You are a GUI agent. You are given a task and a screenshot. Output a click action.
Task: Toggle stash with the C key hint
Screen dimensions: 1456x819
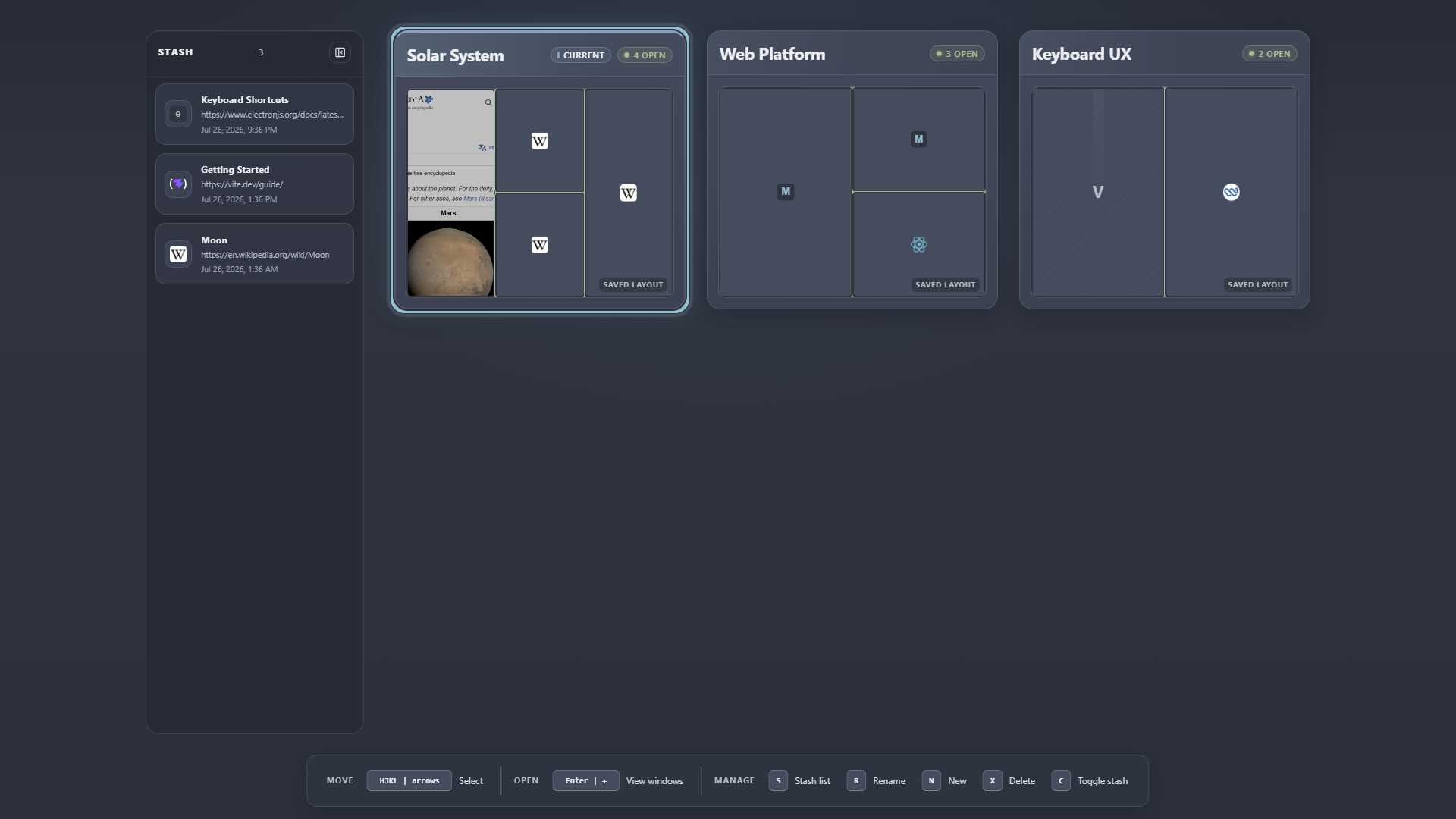[1061, 781]
